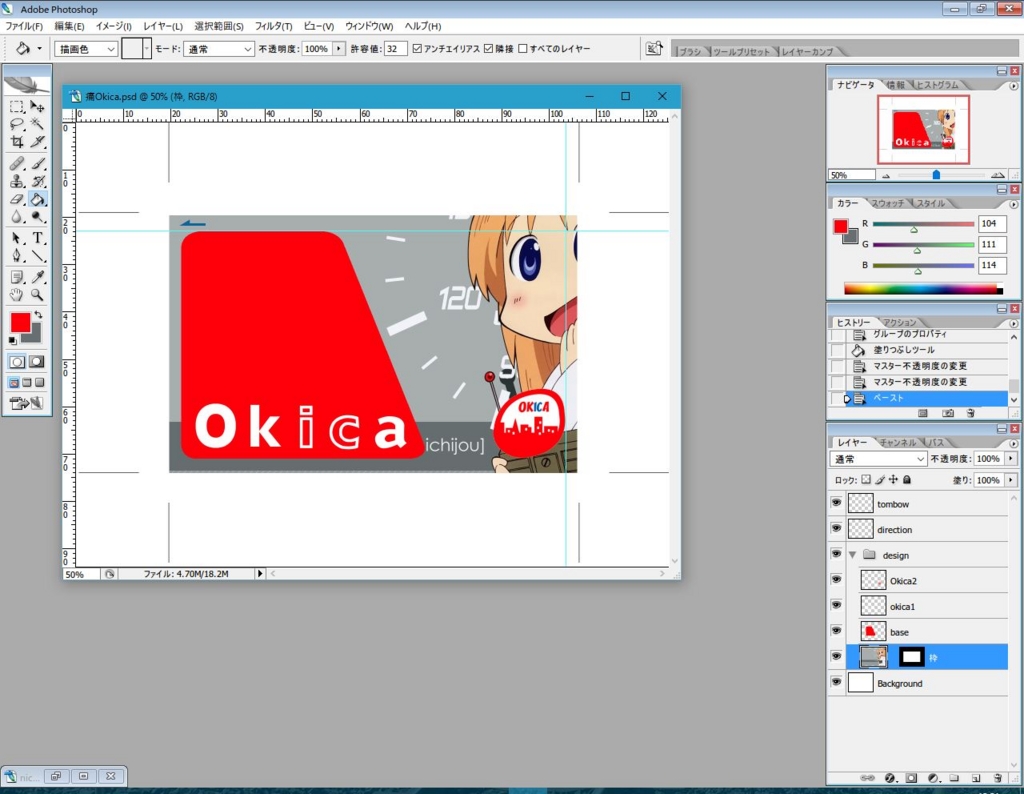The height and width of the screenshot is (794, 1024).
Task: Open the Layer (レイヤー) menu
Action: pyautogui.click(x=163, y=26)
